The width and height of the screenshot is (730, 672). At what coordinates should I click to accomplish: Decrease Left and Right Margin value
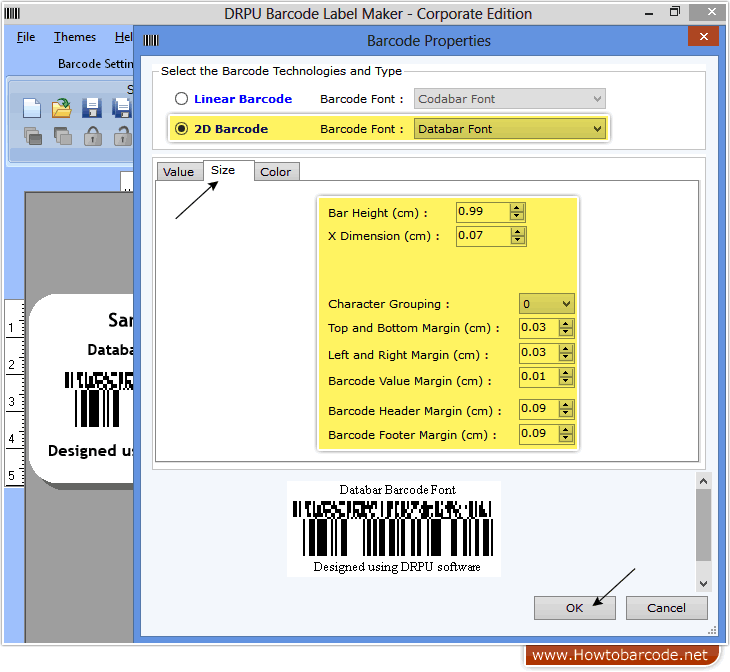[566, 357]
